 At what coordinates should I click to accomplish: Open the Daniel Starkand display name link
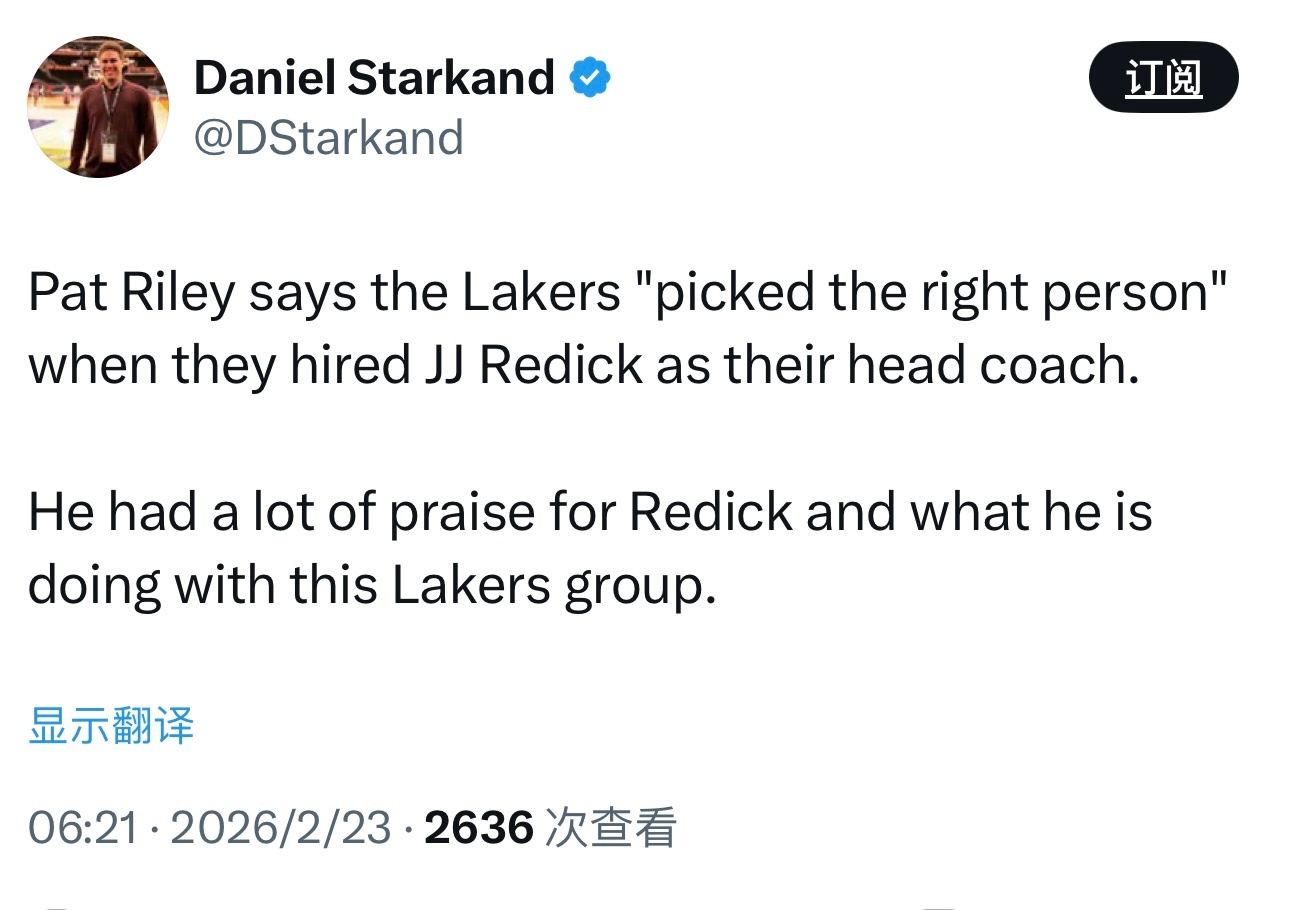(x=373, y=78)
